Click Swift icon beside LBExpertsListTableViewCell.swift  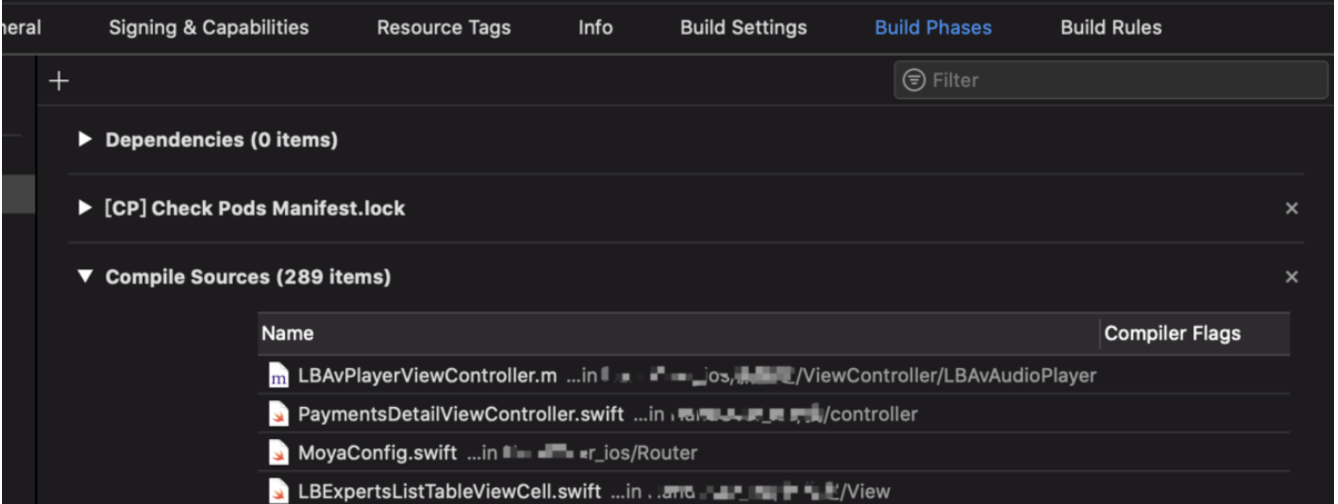(279, 491)
